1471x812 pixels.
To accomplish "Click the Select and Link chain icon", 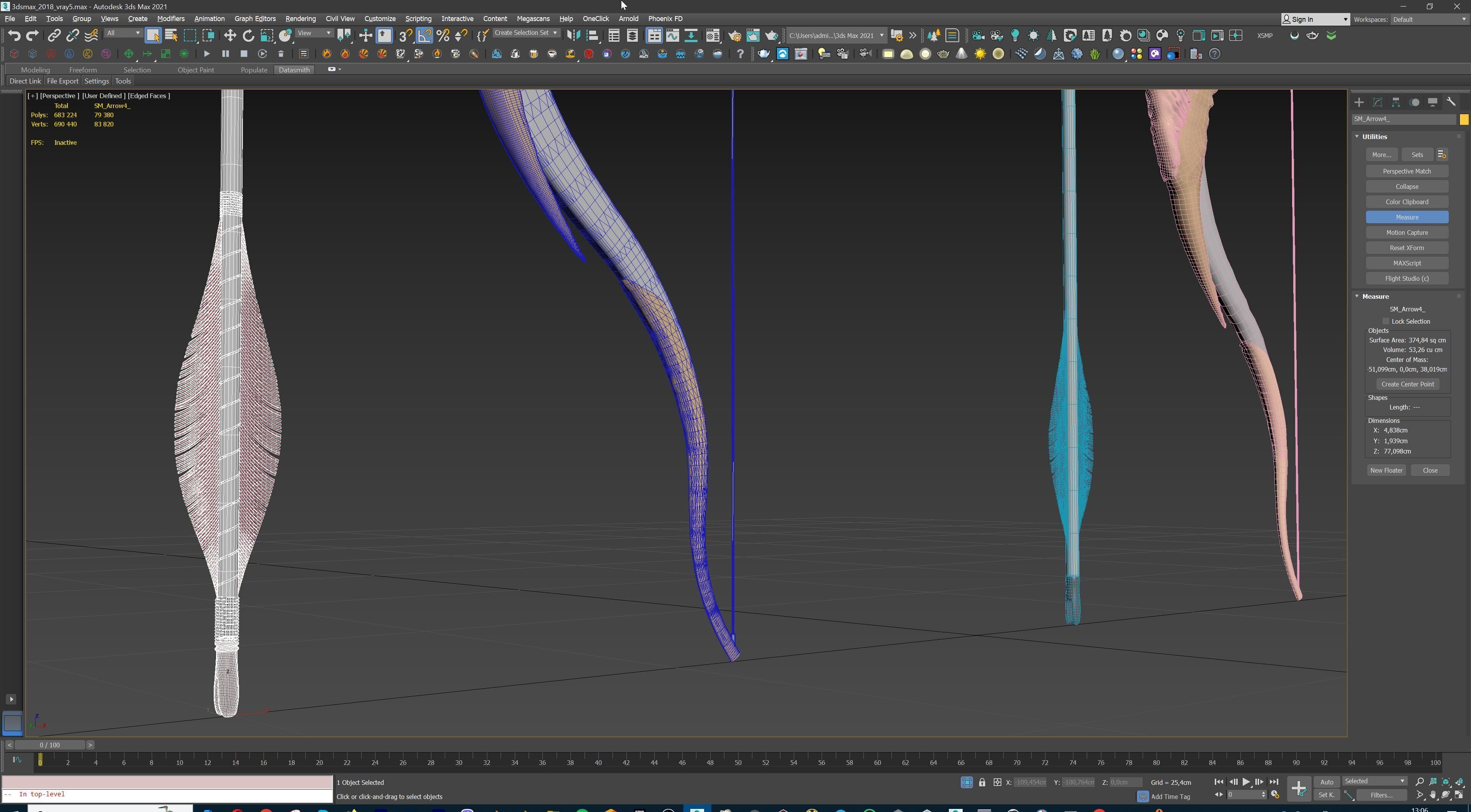I will coord(54,35).
